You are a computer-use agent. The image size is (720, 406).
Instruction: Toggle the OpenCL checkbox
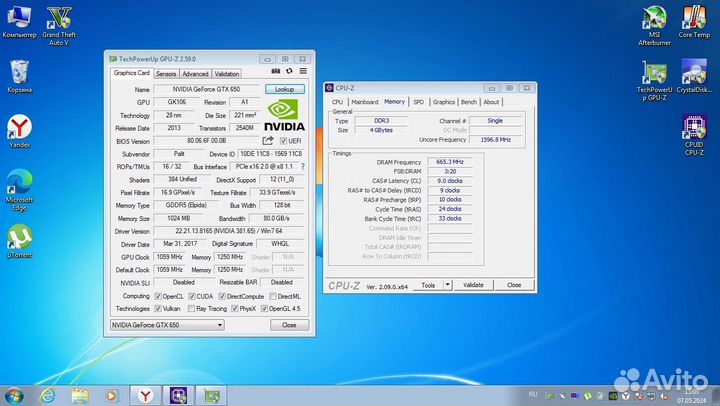click(x=158, y=296)
